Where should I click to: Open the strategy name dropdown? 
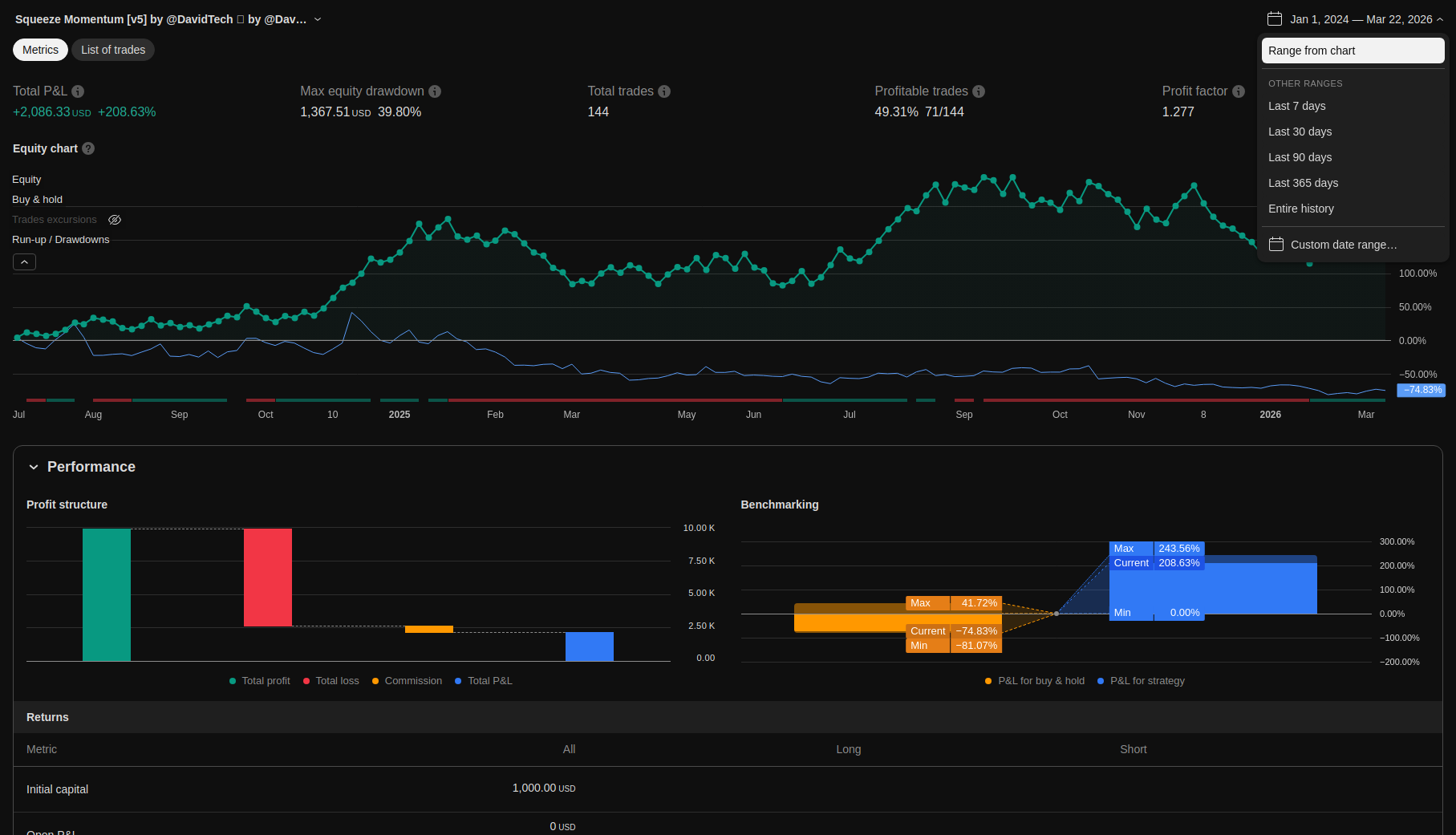point(318,19)
